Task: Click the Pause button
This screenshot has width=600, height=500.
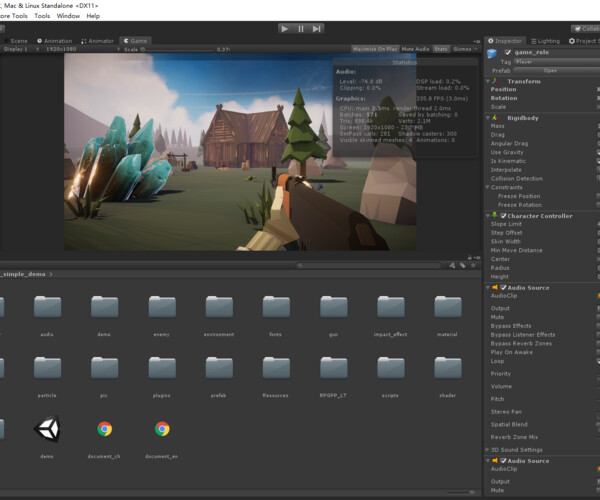Action: [301, 29]
